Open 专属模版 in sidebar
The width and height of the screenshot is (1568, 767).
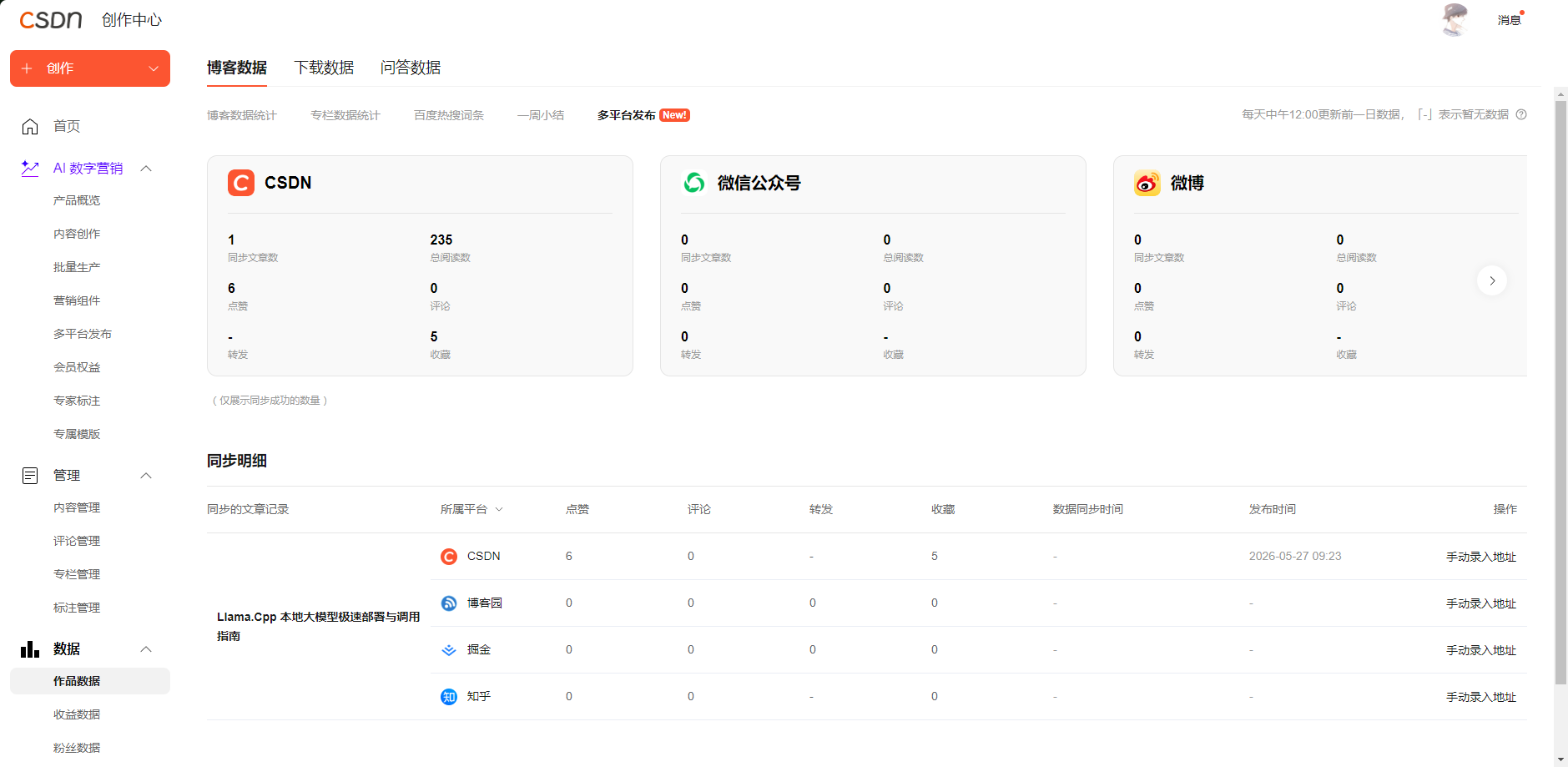[x=77, y=434]
